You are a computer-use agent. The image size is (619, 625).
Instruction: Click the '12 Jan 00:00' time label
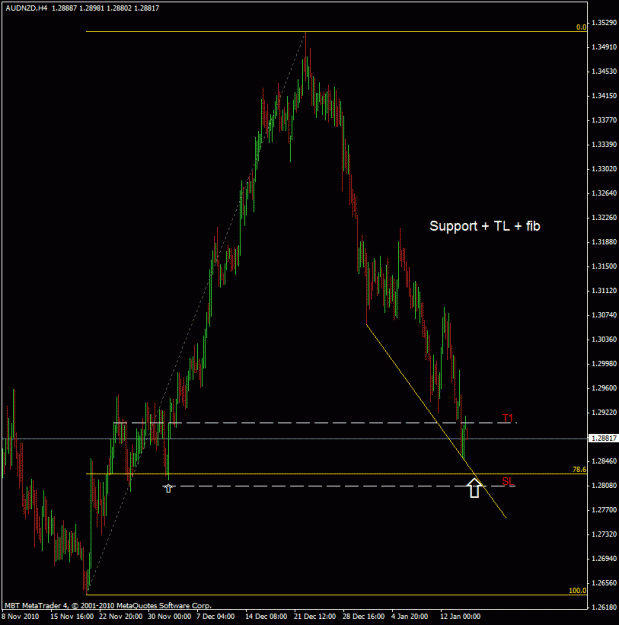click(x=460, y=616)
